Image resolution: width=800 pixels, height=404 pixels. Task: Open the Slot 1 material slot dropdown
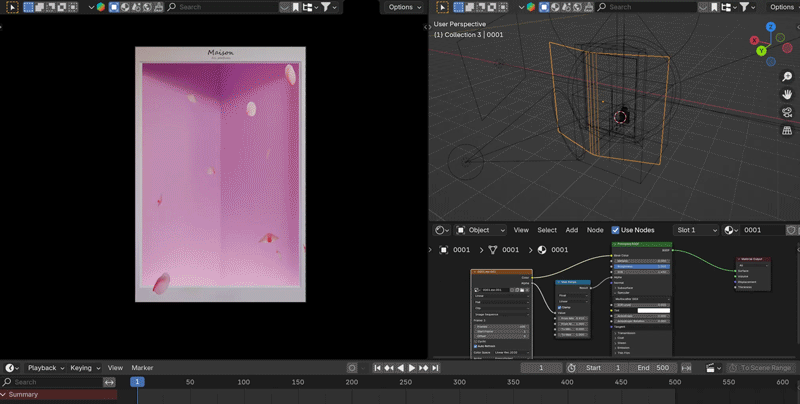point(696,230)
